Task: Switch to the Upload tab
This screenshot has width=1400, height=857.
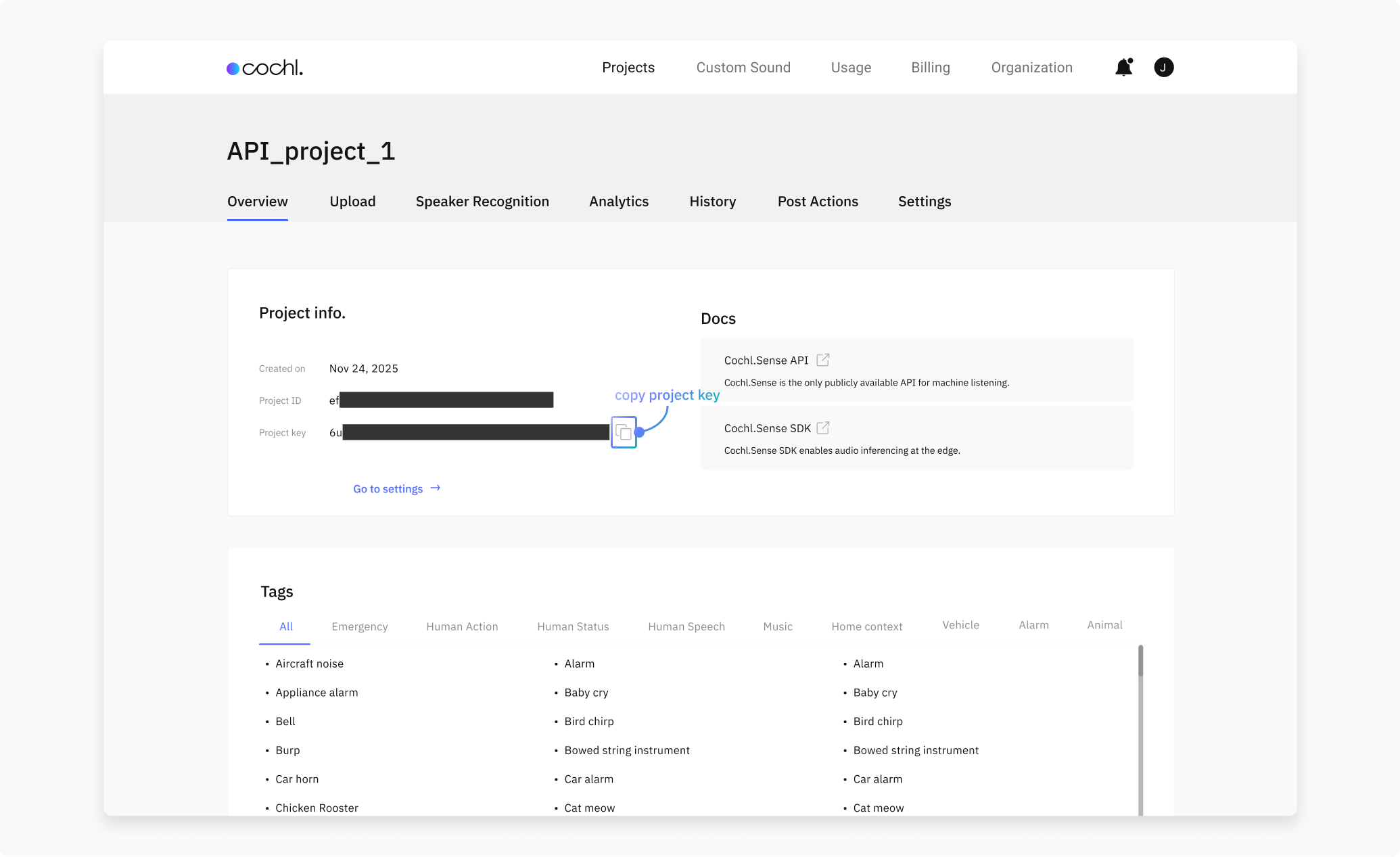Action: click(352, 202)
